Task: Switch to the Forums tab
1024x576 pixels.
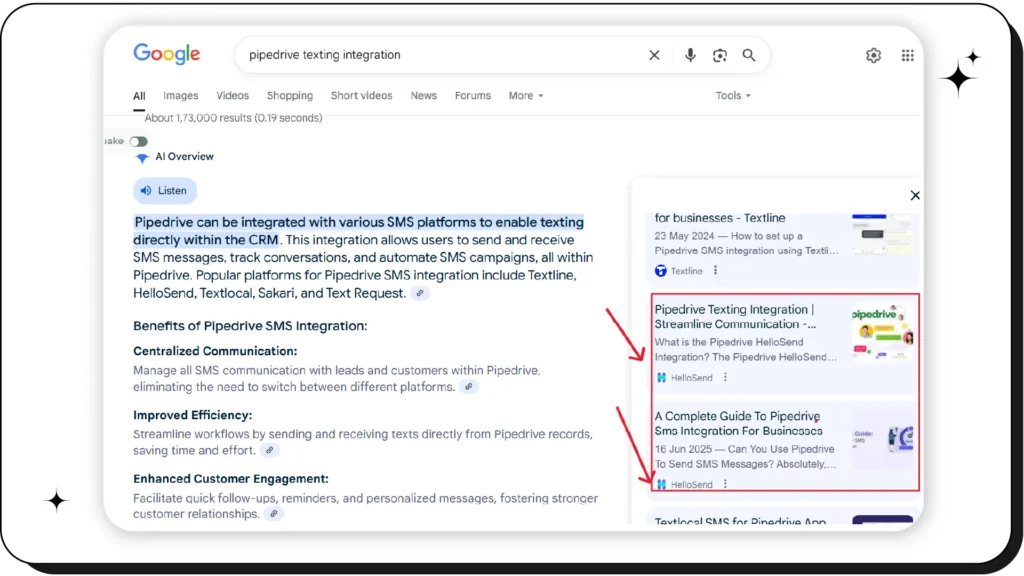Action: pos(473,95)
